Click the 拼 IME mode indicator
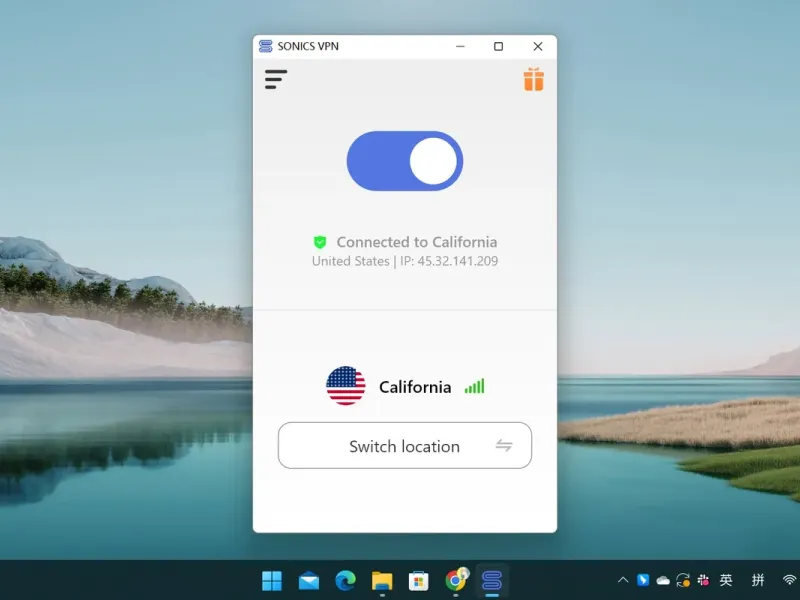Viewport: 800px width, 600px height. coord(758,580)
